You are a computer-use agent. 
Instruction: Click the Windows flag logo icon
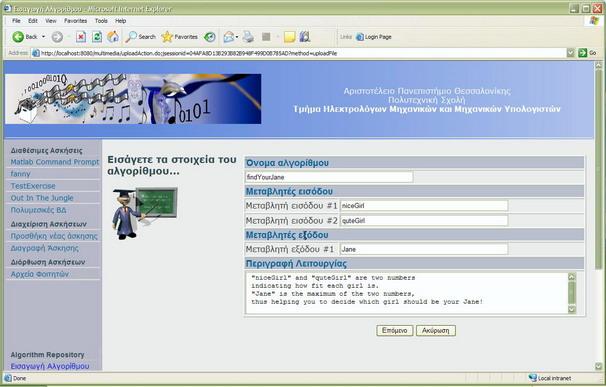click(x=593, y=21)
